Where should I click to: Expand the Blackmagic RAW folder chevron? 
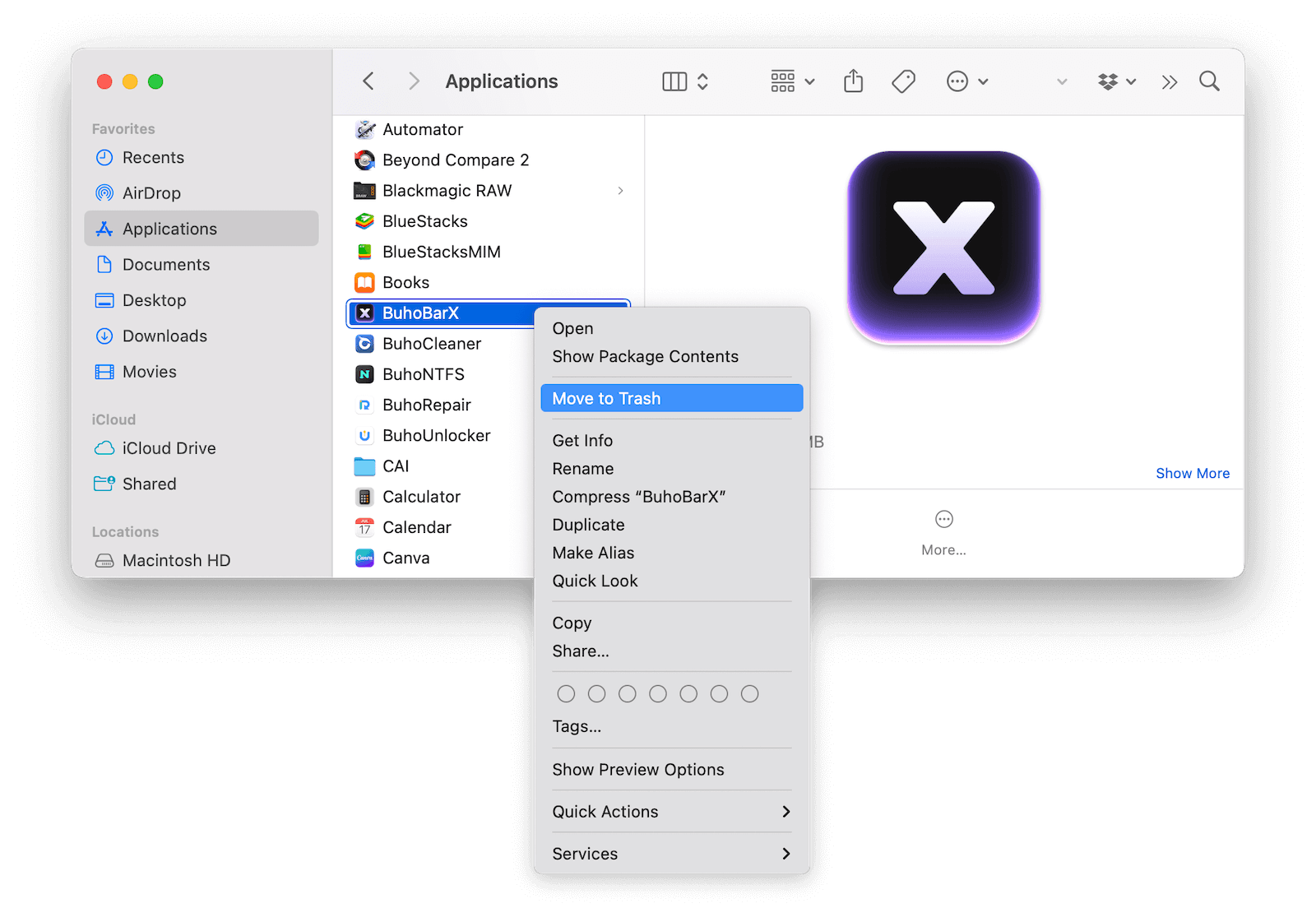[x=621, y=190]
